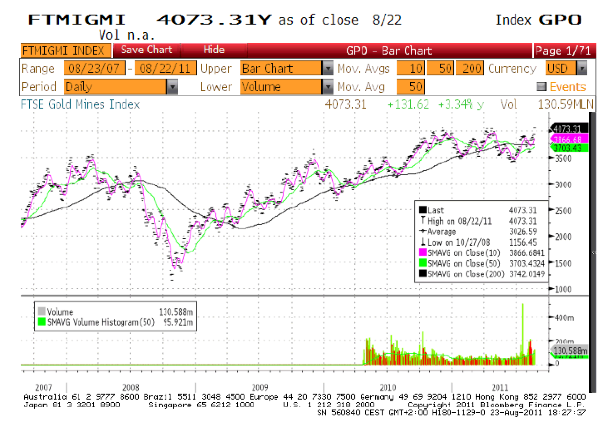Click the magenta 3866.68 axis tag
The width and height of the screenshot is (606, 444).
click(x=569, y=139)
